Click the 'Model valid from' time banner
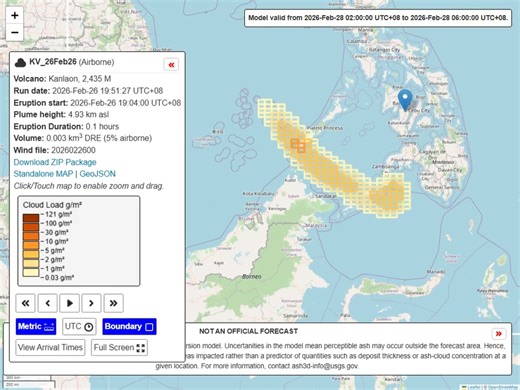This screenshot has width=520, height=390. pos(378,18)
